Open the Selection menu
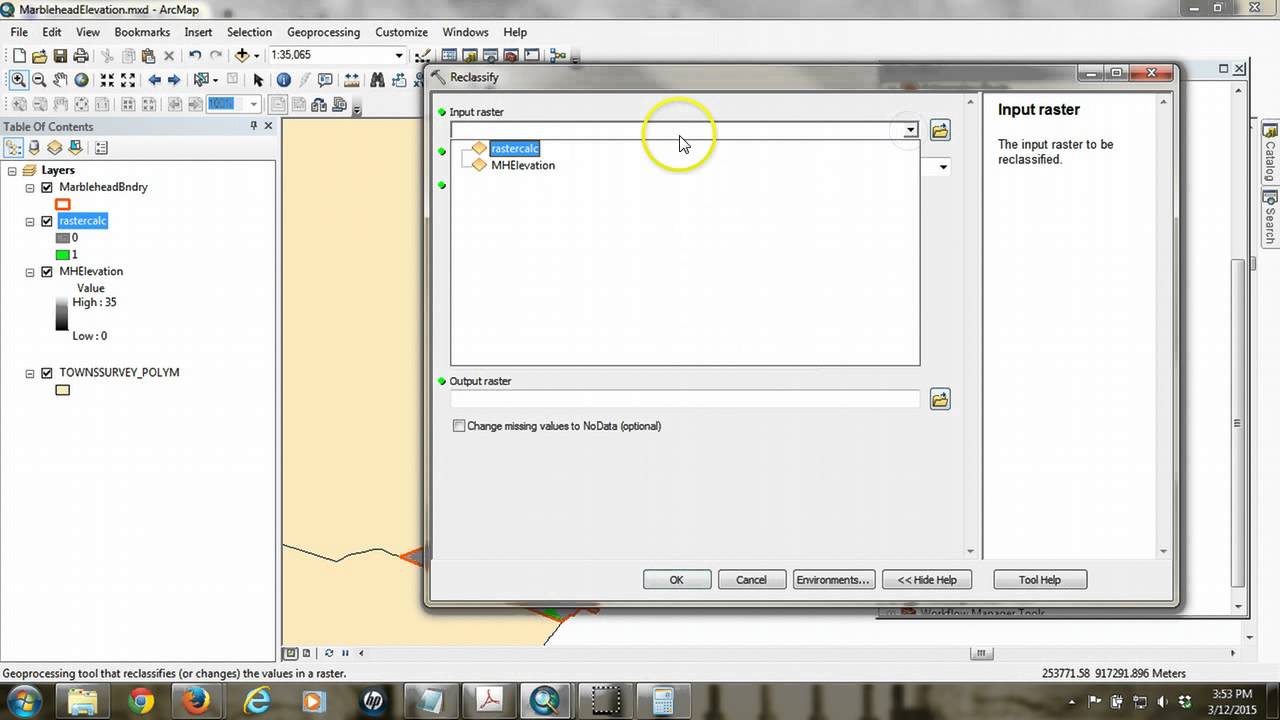The width and height of the screenshot is (1280, 720). [x=249, y=32]
